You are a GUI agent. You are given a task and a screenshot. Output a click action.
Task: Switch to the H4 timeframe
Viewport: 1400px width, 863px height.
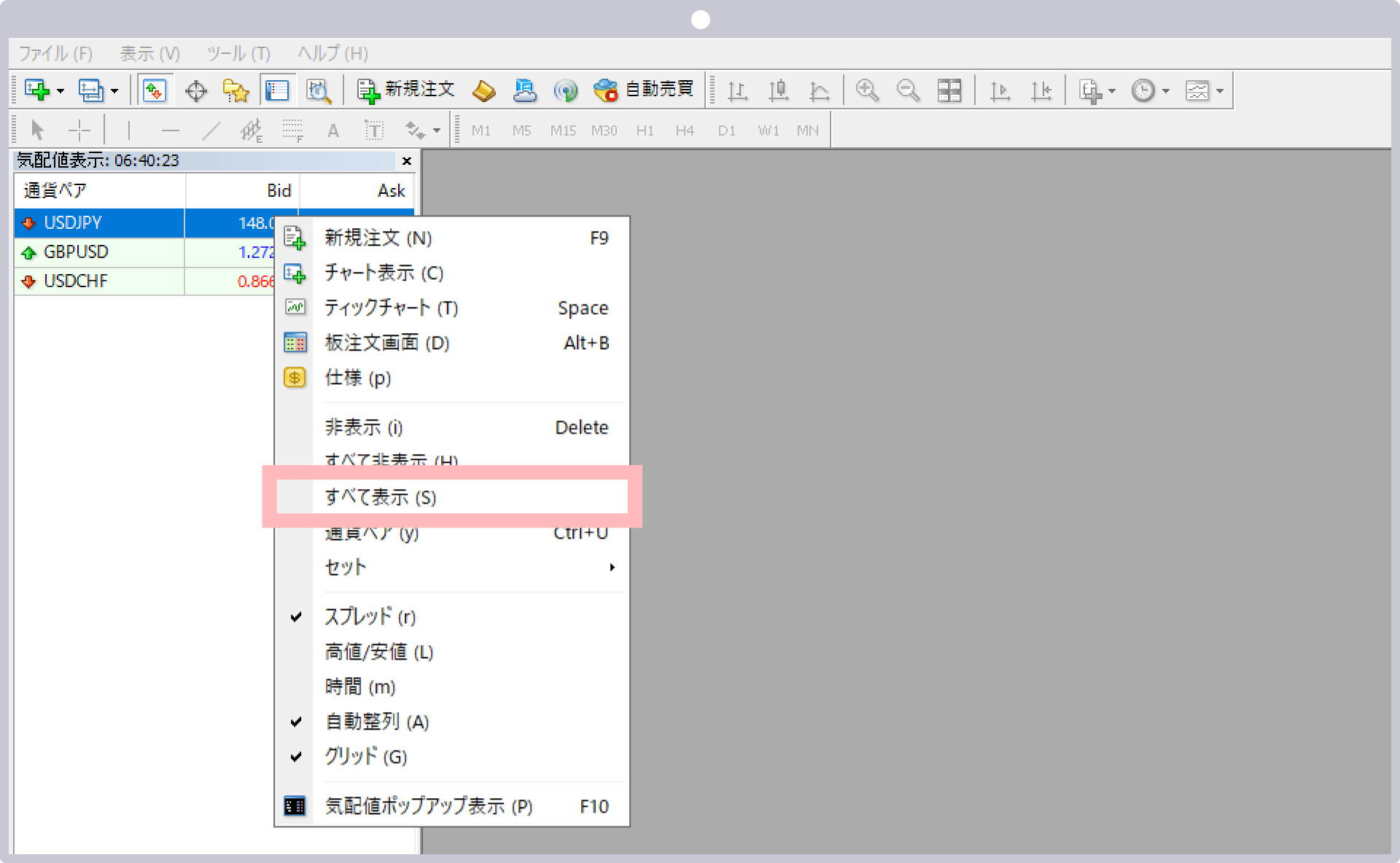tap(685, 130)
